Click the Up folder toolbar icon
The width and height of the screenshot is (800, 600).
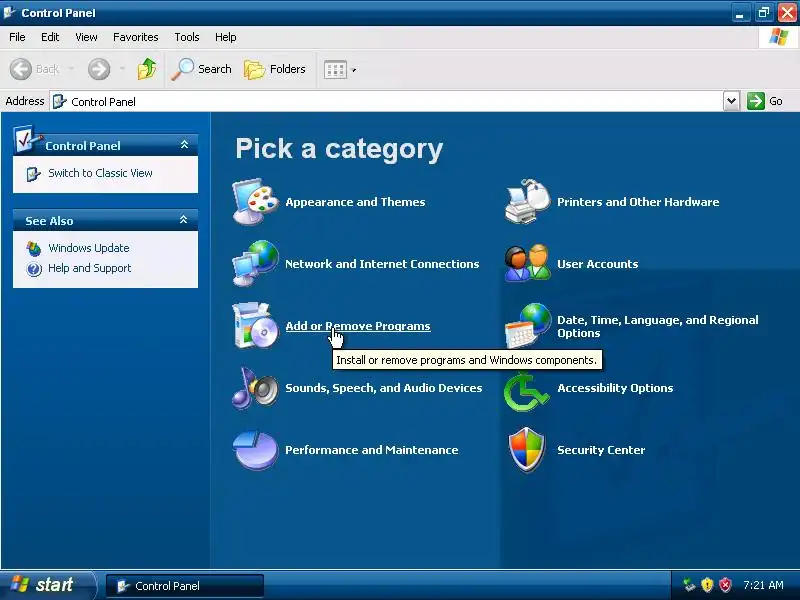(x=146, y=69)
